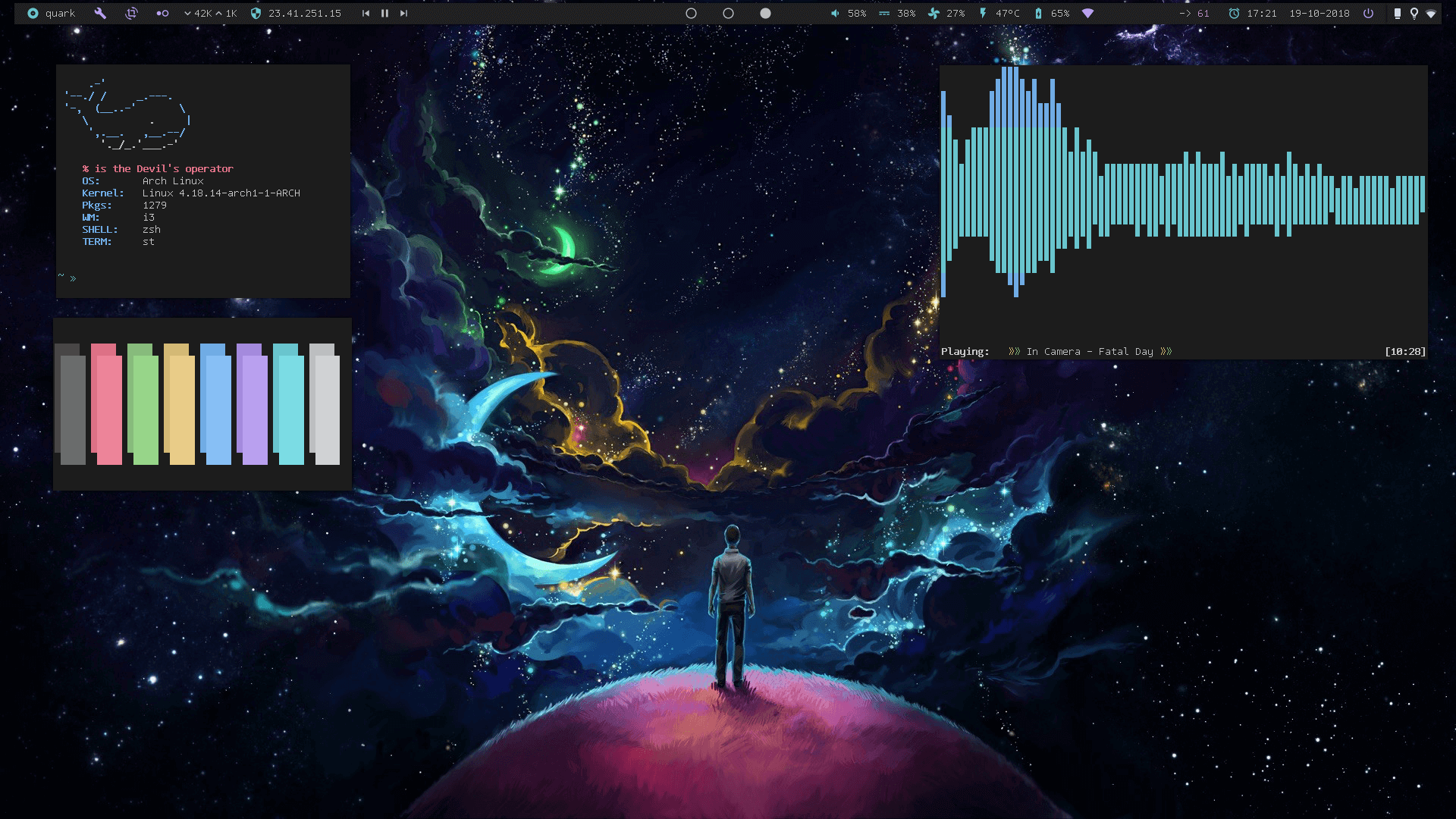Click the light bulb tray icon
The image size is (1456, 819).
pos(1414,14)
